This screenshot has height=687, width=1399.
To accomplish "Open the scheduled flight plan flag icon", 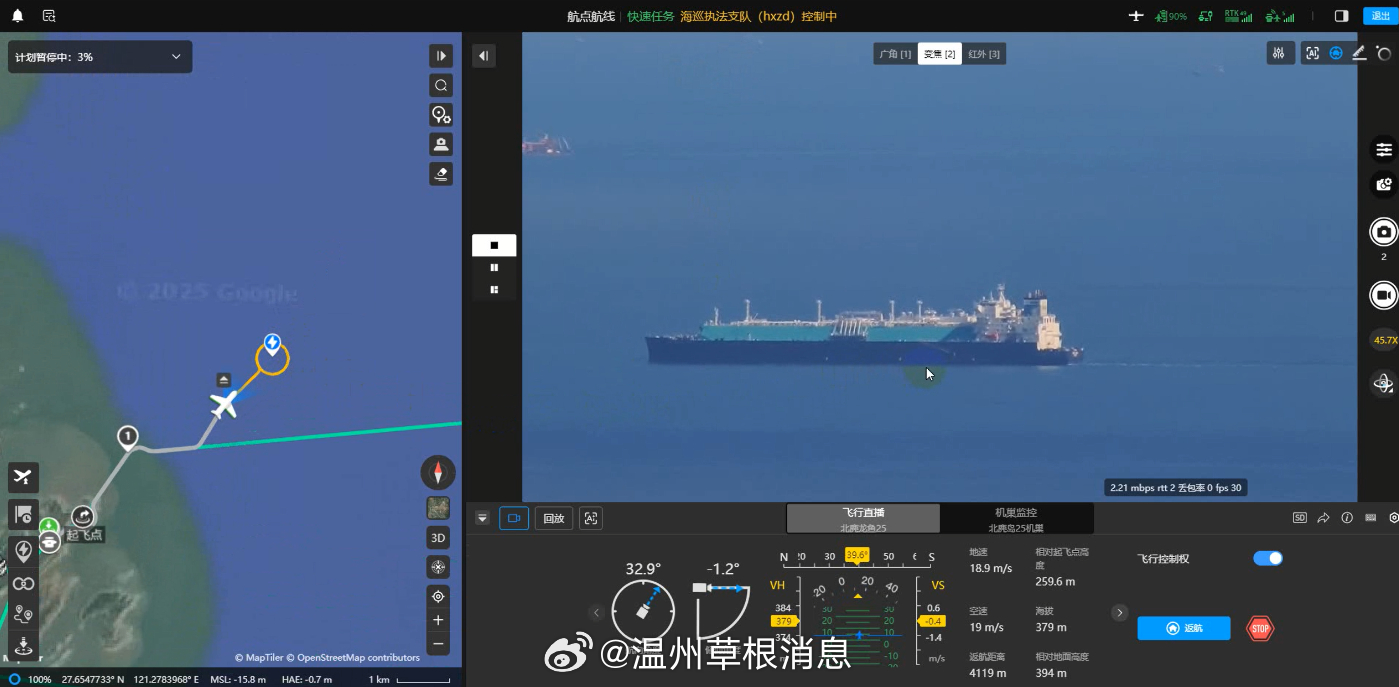I will 23,515.
